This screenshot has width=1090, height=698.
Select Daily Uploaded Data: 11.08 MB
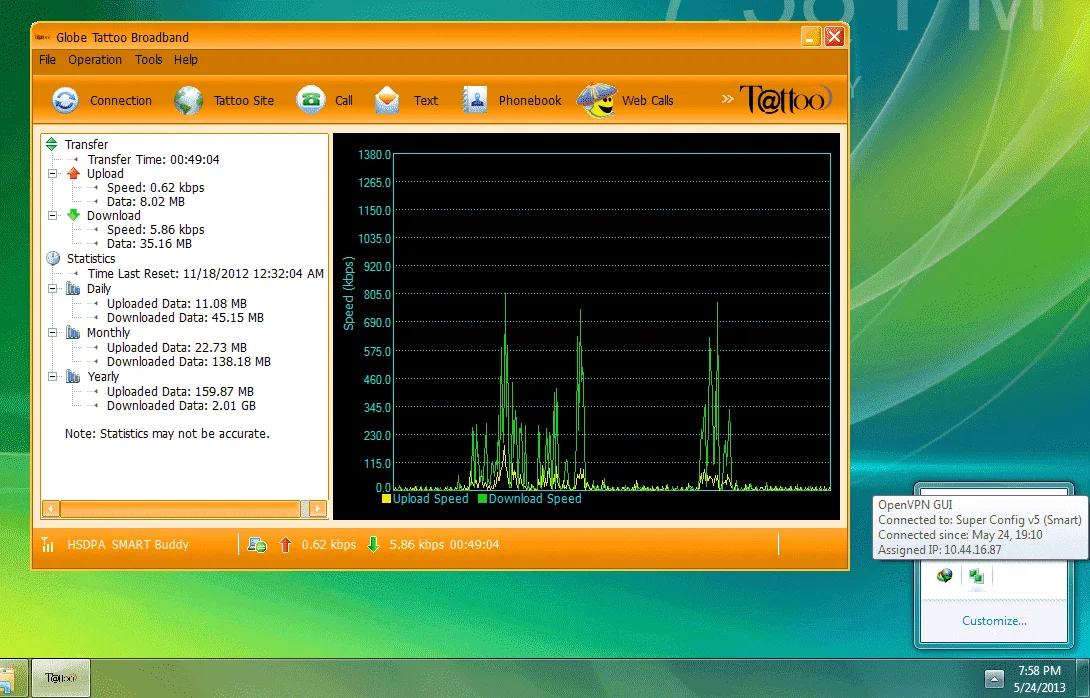click(177, 303)
